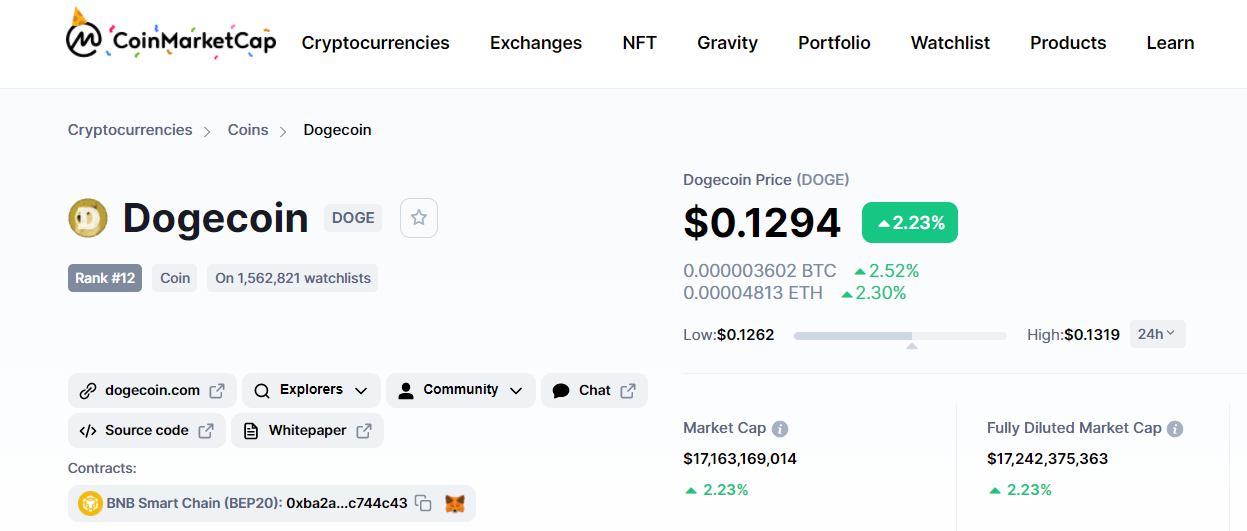1247x531 pixels.
Task: Click external-link arrow next to dogecoin.com
Action: click(x=216, y=391)
